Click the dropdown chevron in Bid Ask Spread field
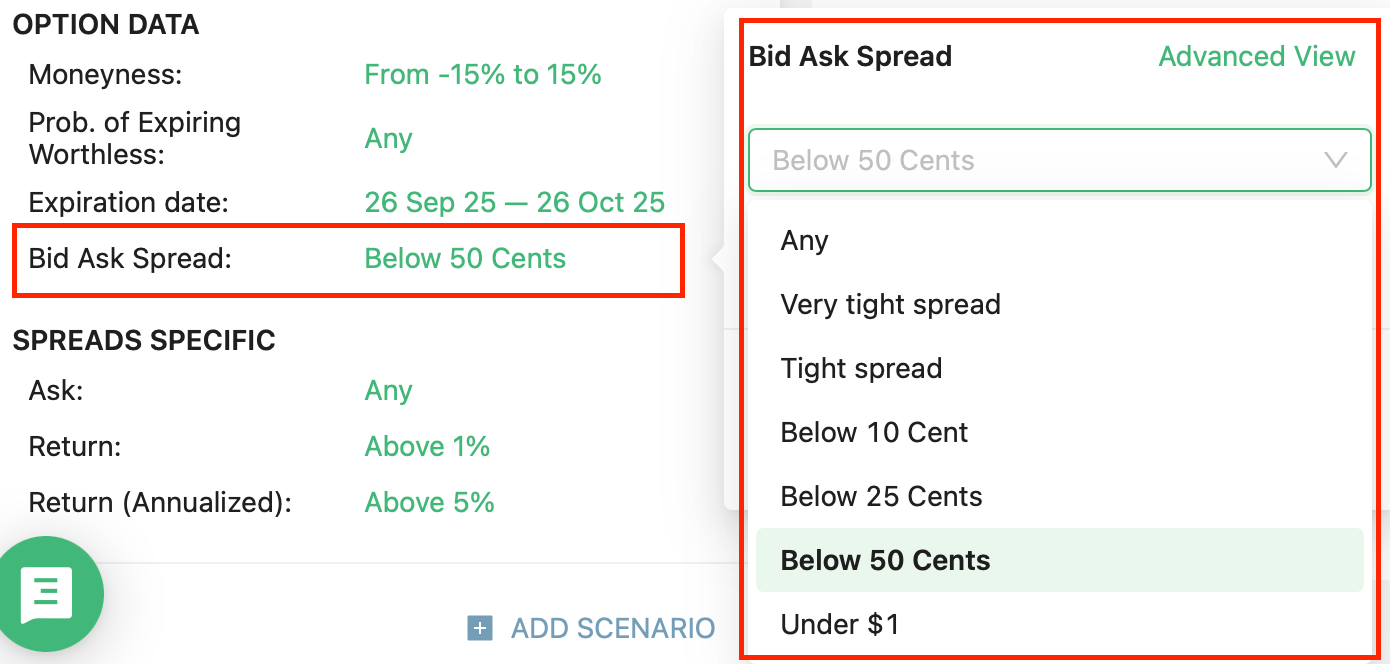This screenshot has width=1390, height=664. 1336,160
